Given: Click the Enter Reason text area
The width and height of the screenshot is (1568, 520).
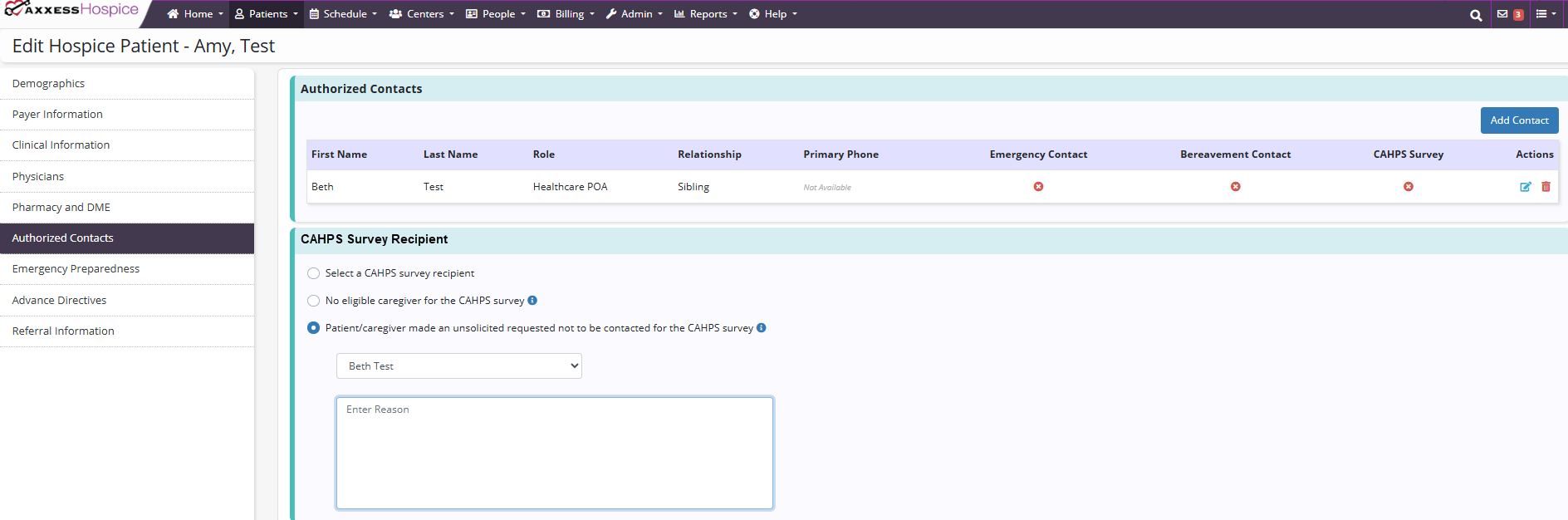Looking at the screenshot, I should click(554, 453).
